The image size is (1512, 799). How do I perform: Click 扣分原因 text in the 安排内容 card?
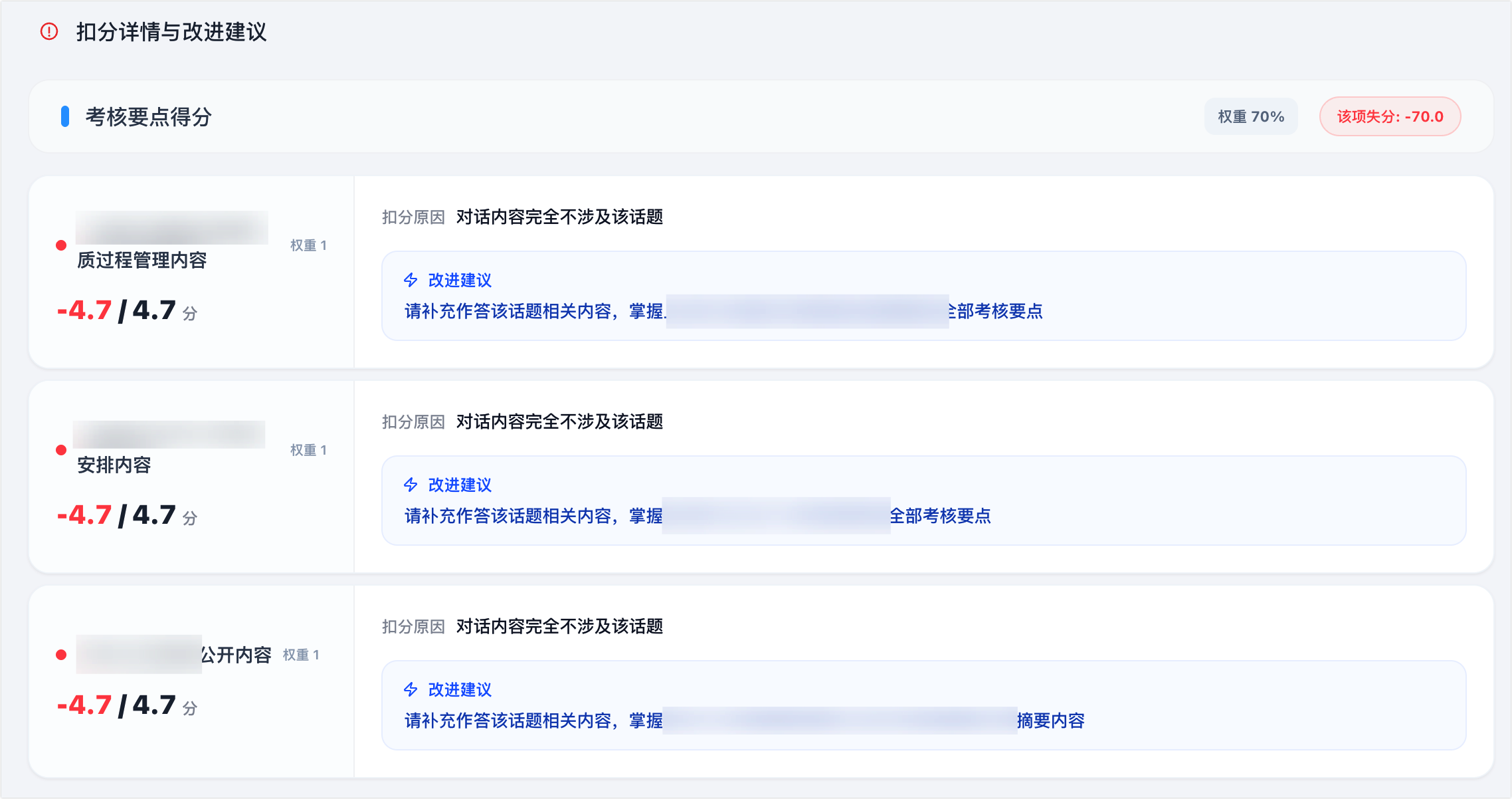tap(413, 421)
